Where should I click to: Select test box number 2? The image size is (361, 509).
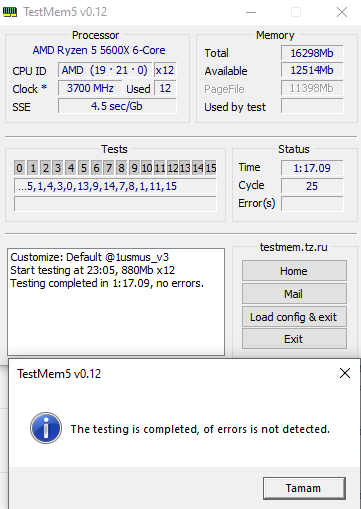coord(45,168)
